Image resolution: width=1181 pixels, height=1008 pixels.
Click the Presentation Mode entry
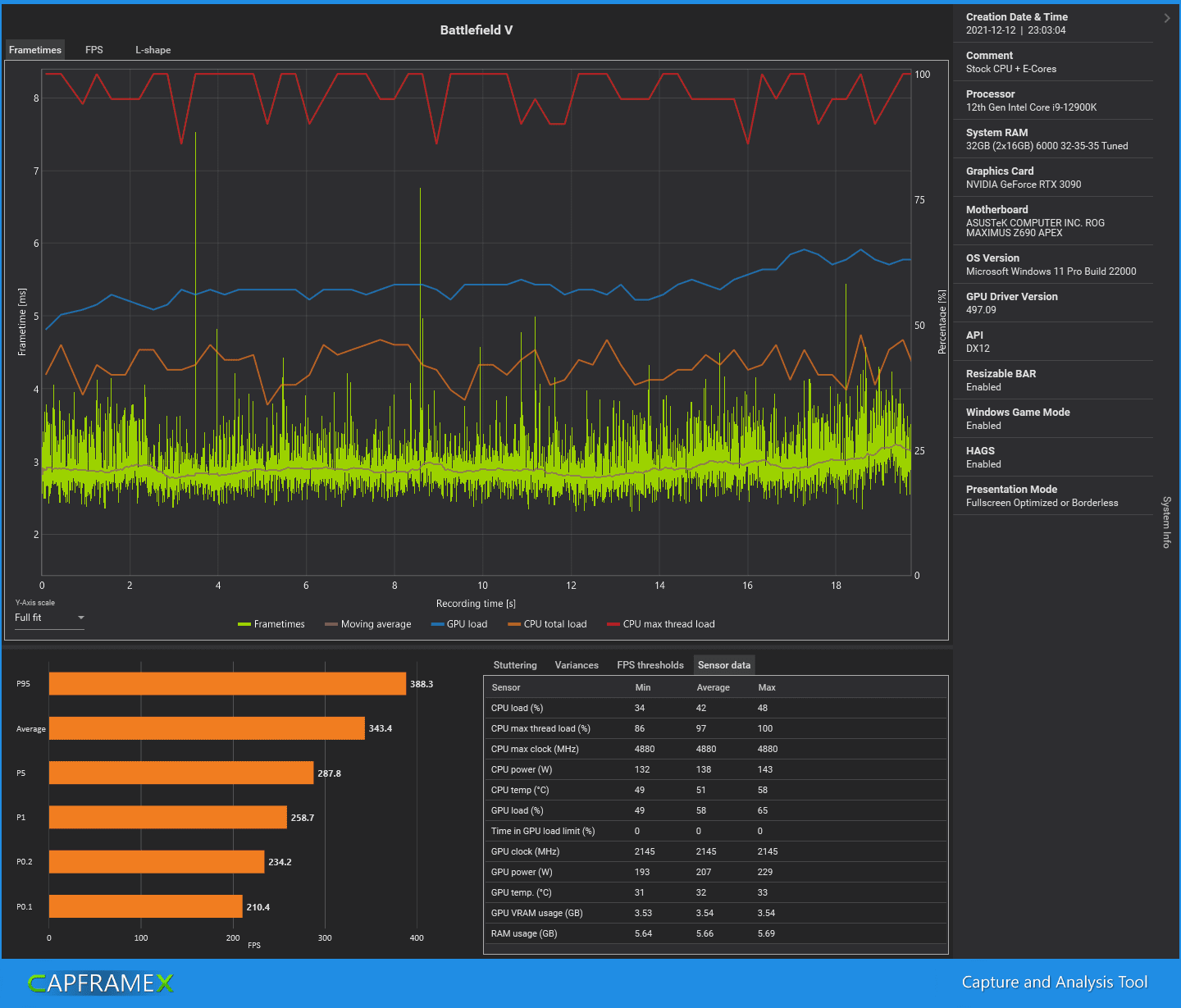(1054, 496)
